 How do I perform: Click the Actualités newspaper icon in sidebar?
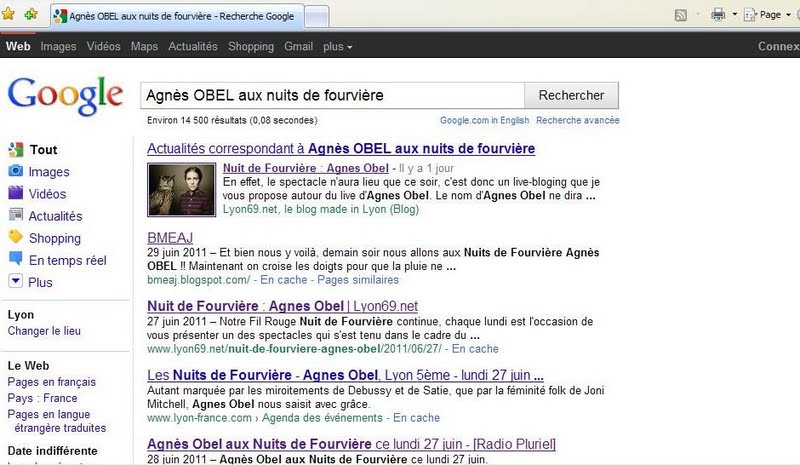tap(16, 215)
